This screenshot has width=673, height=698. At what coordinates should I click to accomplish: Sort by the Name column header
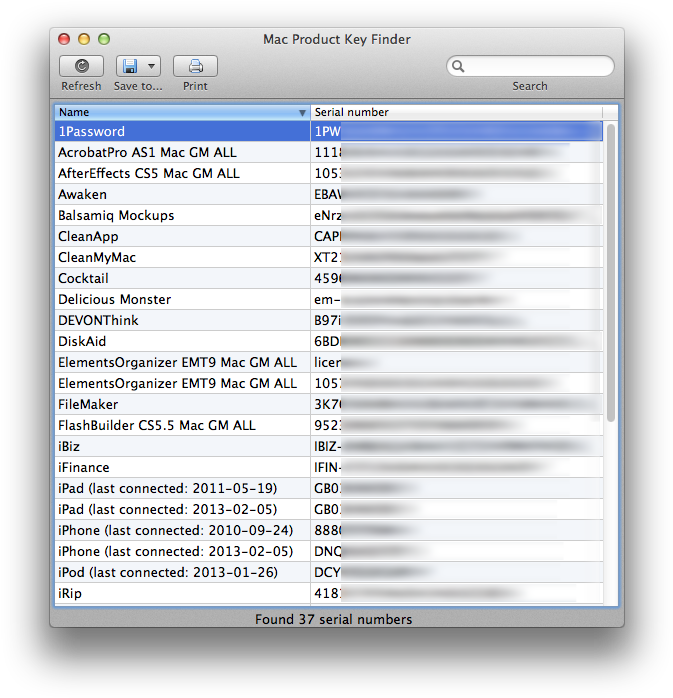175,112
